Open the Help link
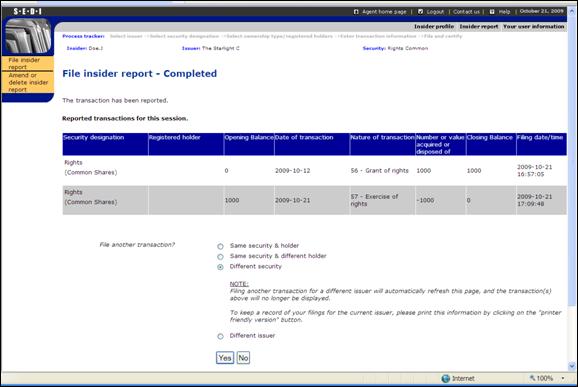 tap(504, 12)
